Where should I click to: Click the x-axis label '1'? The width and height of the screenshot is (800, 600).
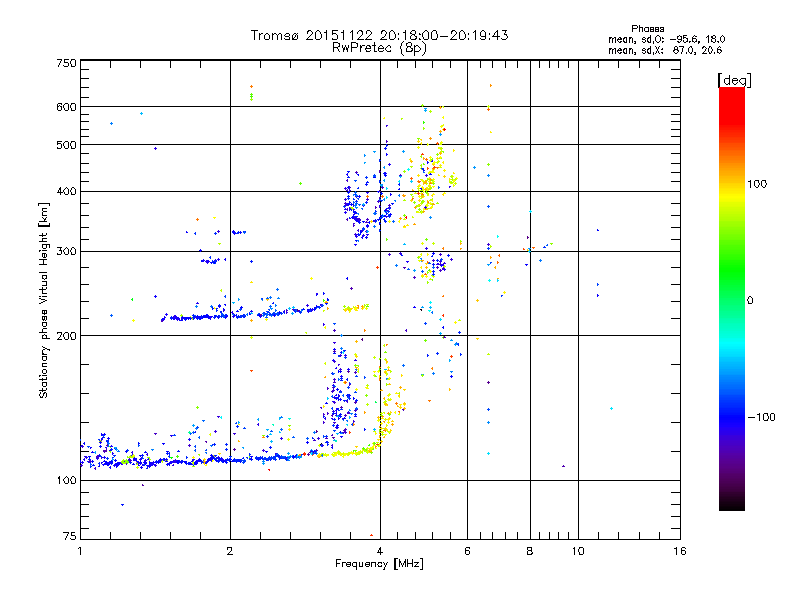point(80,551)
